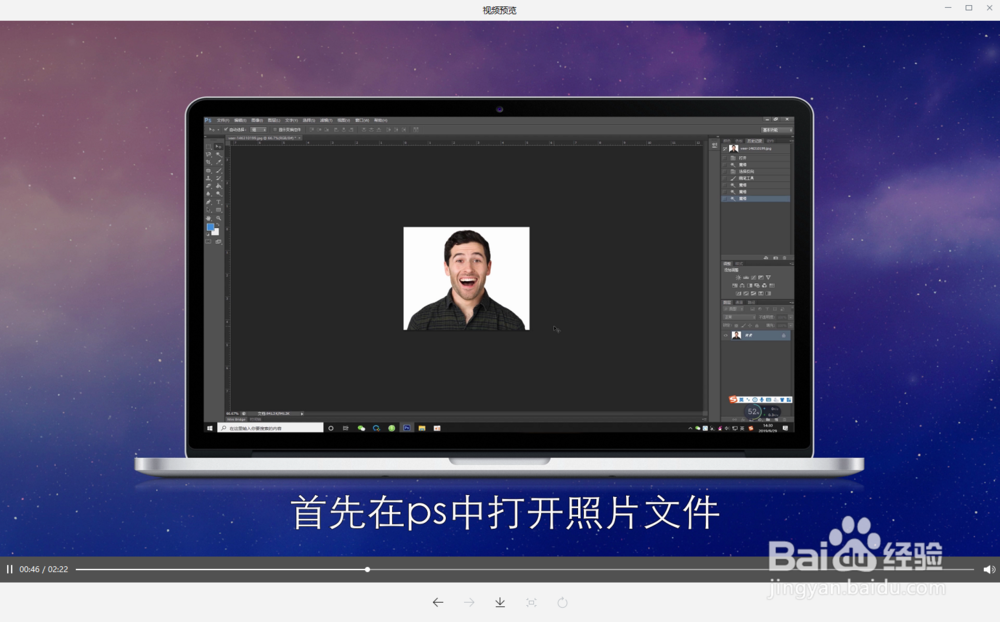Open the Filter menu in Photoshop's menu bar
Viewport: 1000px width, 622px height.
pyautogui.click(x=326, y=120)
